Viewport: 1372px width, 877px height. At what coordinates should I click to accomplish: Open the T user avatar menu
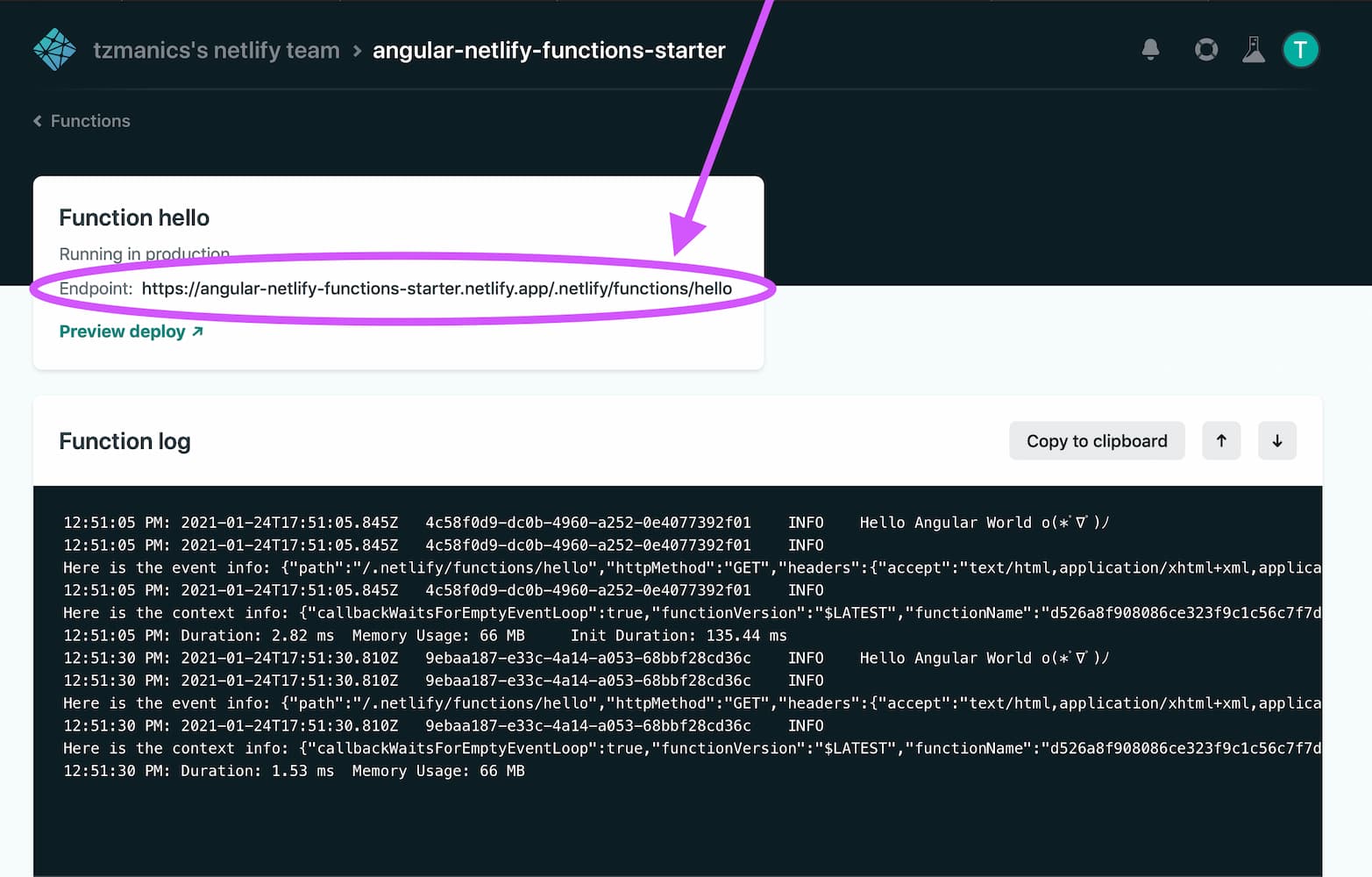(x=1301, y=50)
